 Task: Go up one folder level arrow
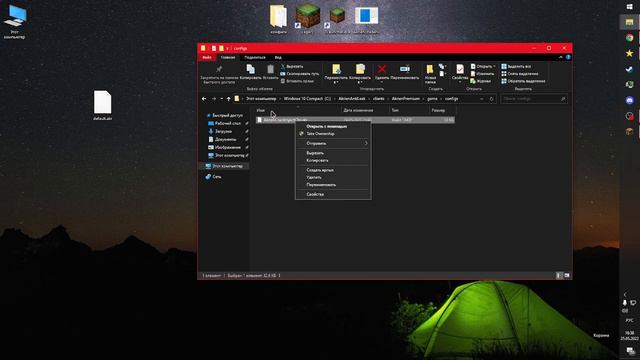[x=229, y=99]
